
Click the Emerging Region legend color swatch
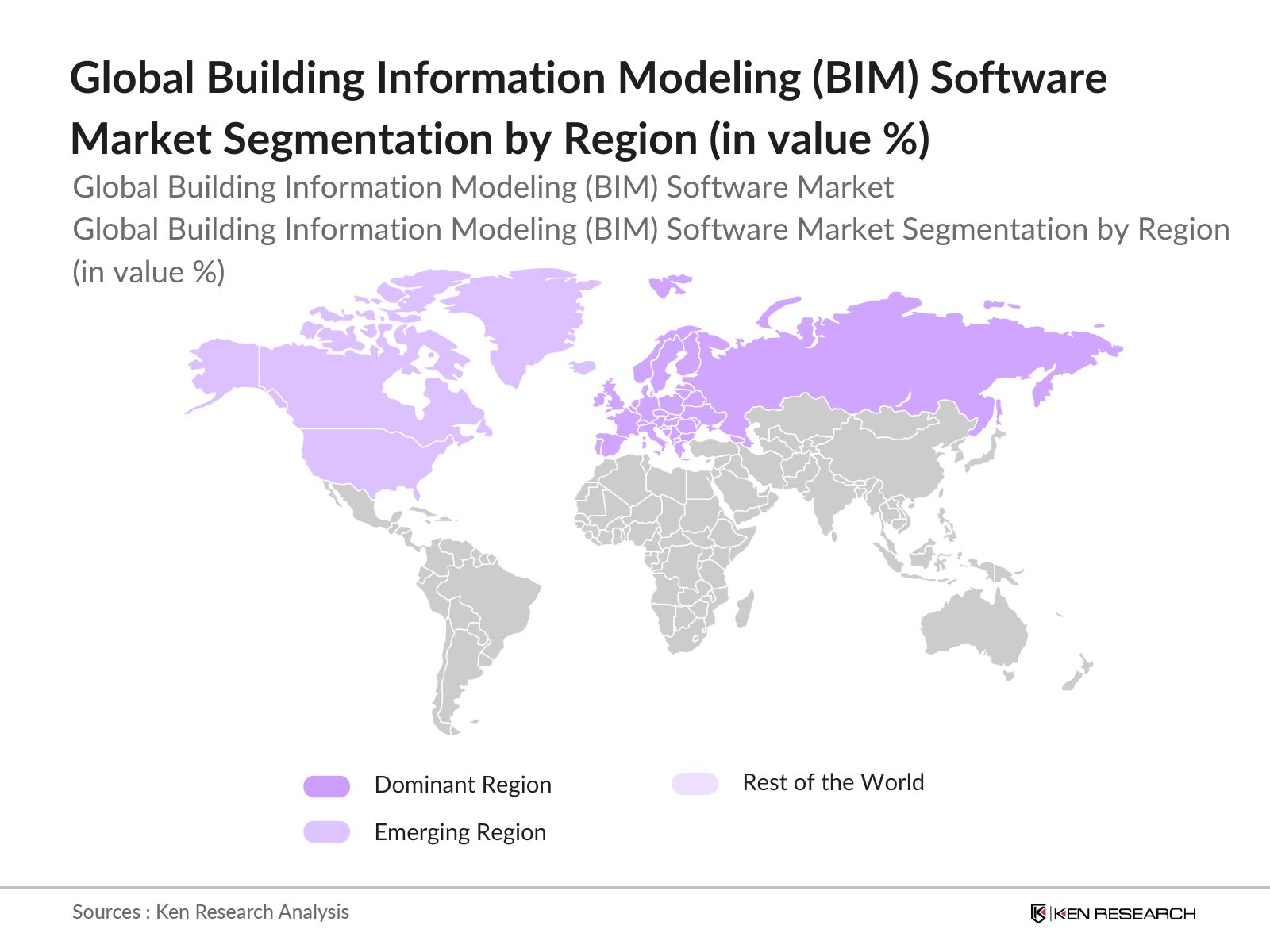326,832
